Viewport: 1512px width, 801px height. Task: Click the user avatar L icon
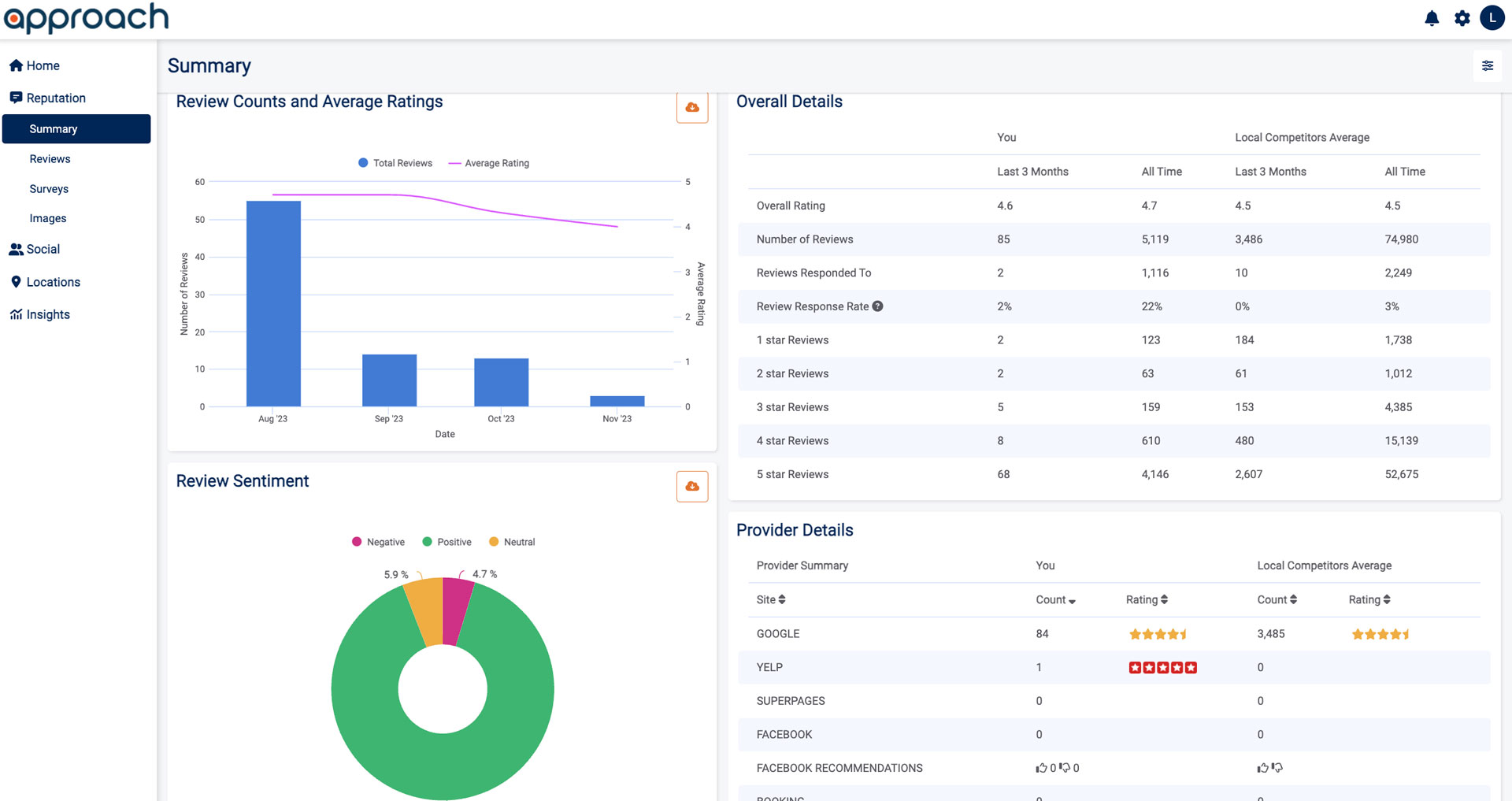coord(1492,18)
